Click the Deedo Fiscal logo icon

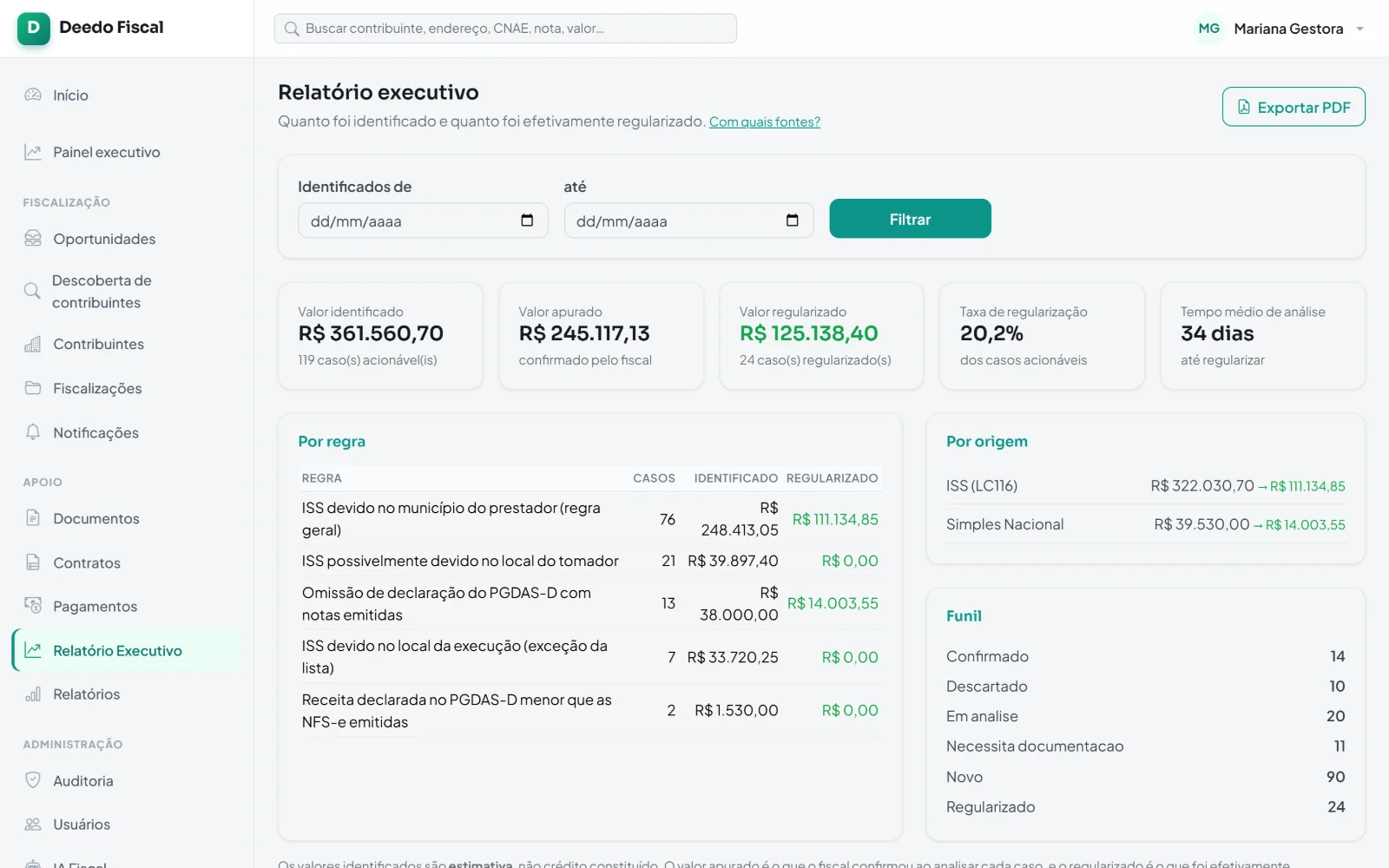point(34,28)
